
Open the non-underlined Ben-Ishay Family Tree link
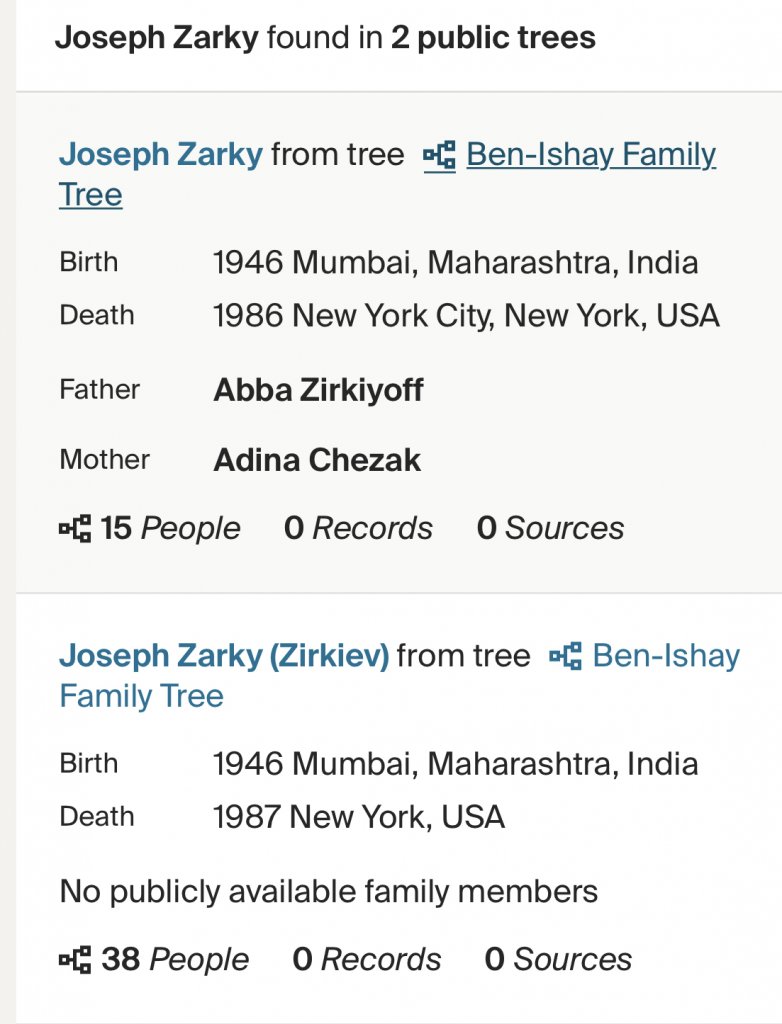coord(666,656)
